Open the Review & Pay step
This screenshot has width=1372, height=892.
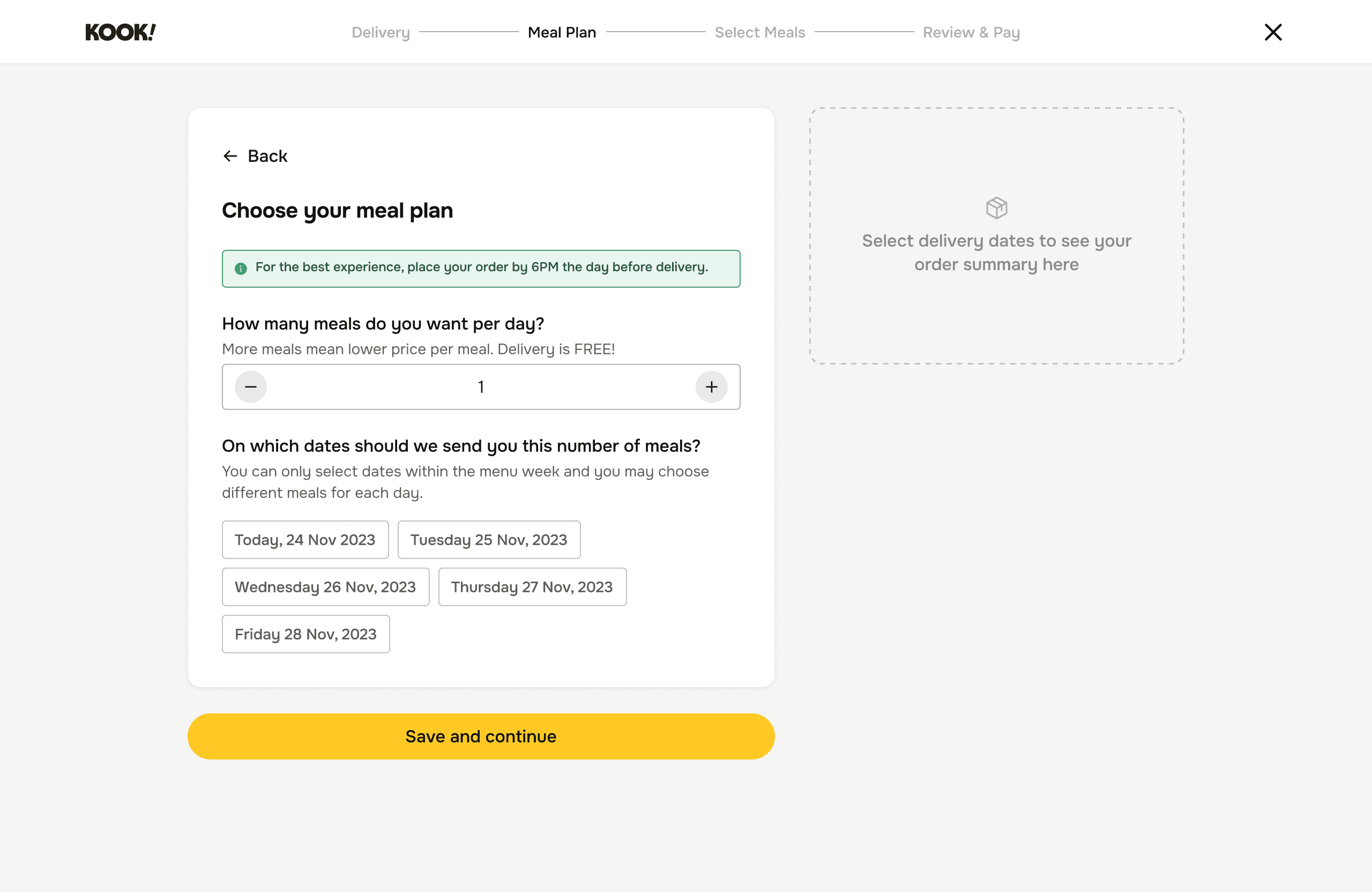point(971,32)
